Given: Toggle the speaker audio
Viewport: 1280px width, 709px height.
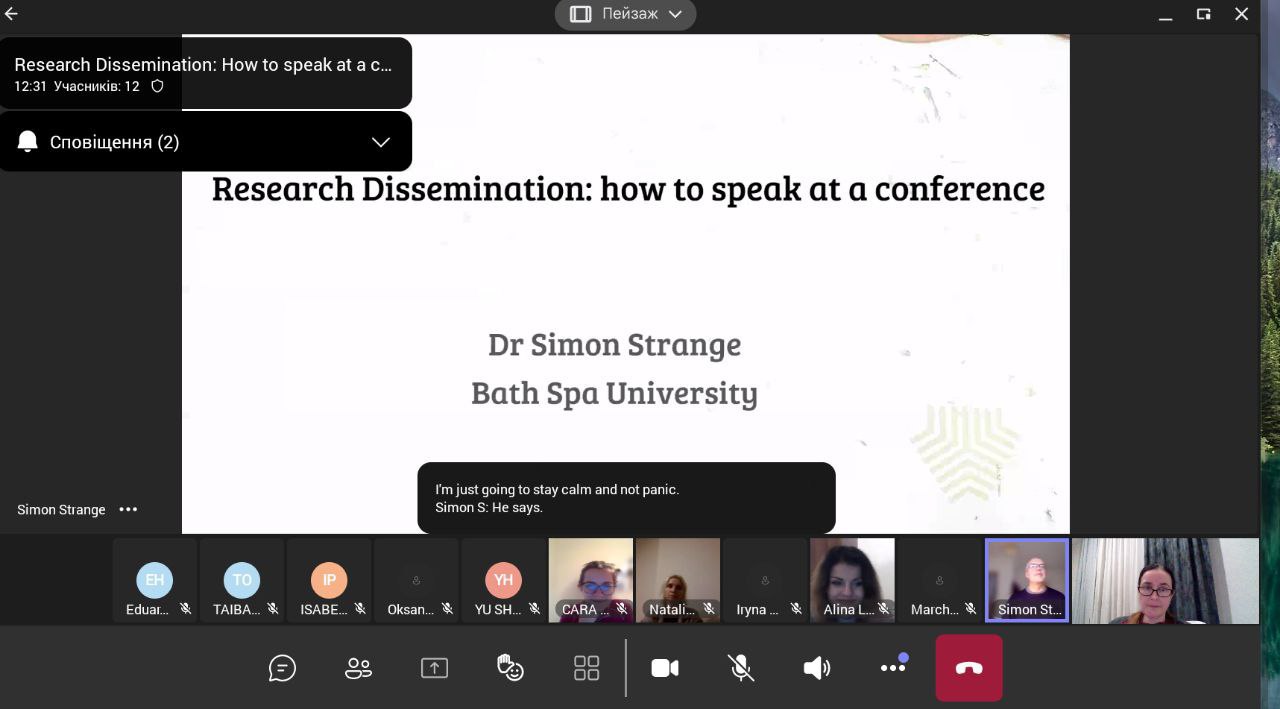Looking at the screenshot, I should (x=817, y=668).
